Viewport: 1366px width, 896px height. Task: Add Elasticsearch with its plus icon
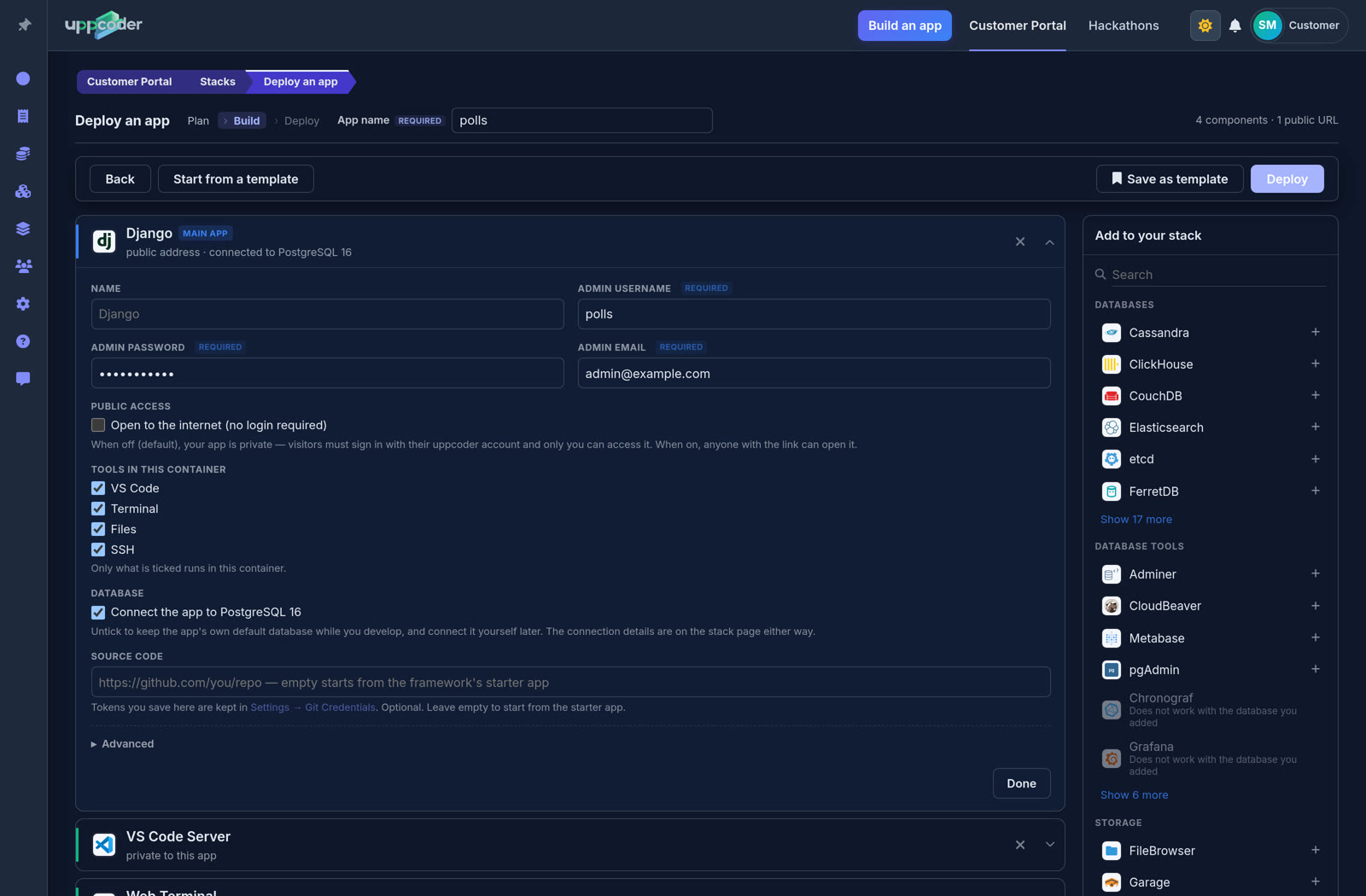click(1315, 427)
